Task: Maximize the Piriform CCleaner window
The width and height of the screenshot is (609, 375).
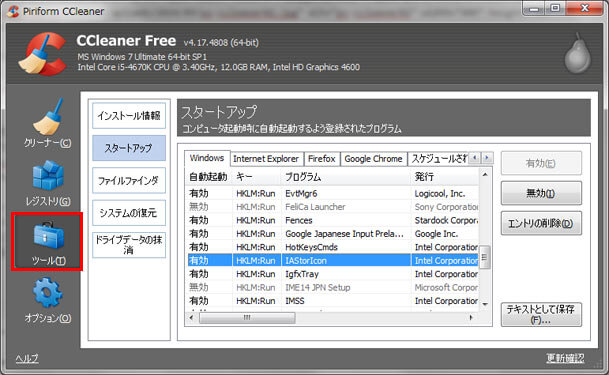Action: tap(555, 8)
